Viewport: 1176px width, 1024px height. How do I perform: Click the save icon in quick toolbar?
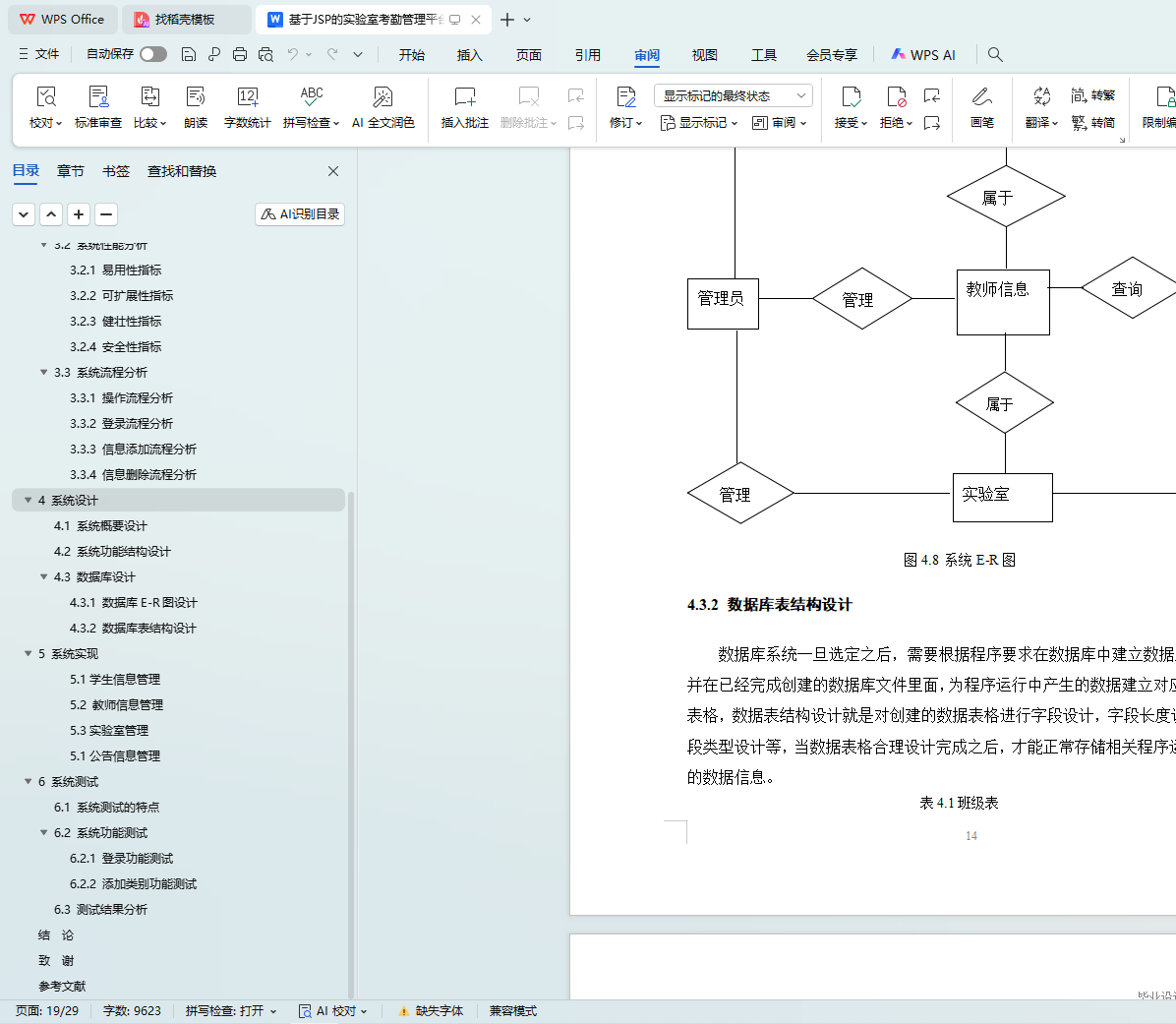(189, 54)
